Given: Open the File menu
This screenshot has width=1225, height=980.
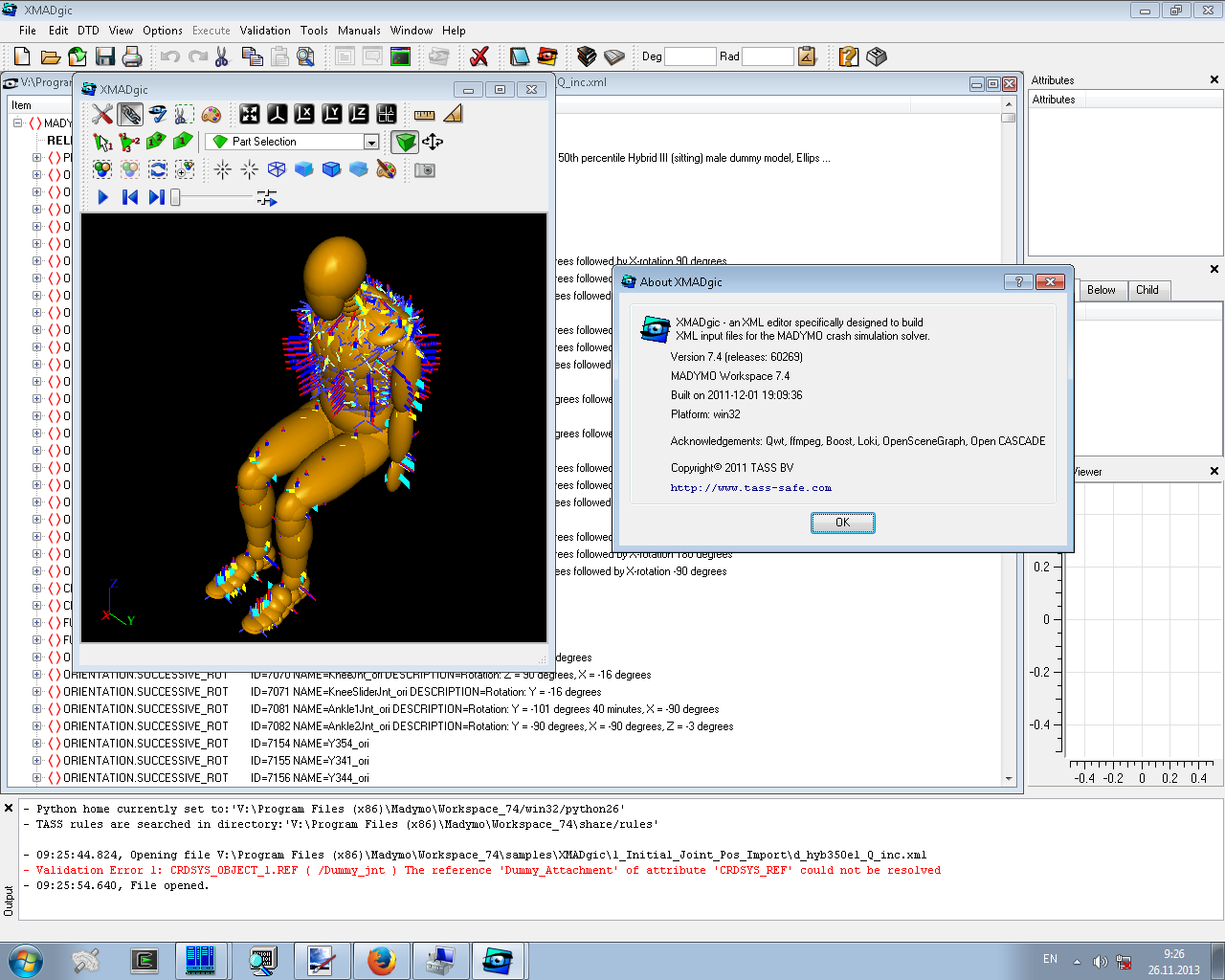Looking at the screenshot, I should [x=28, y=31].
